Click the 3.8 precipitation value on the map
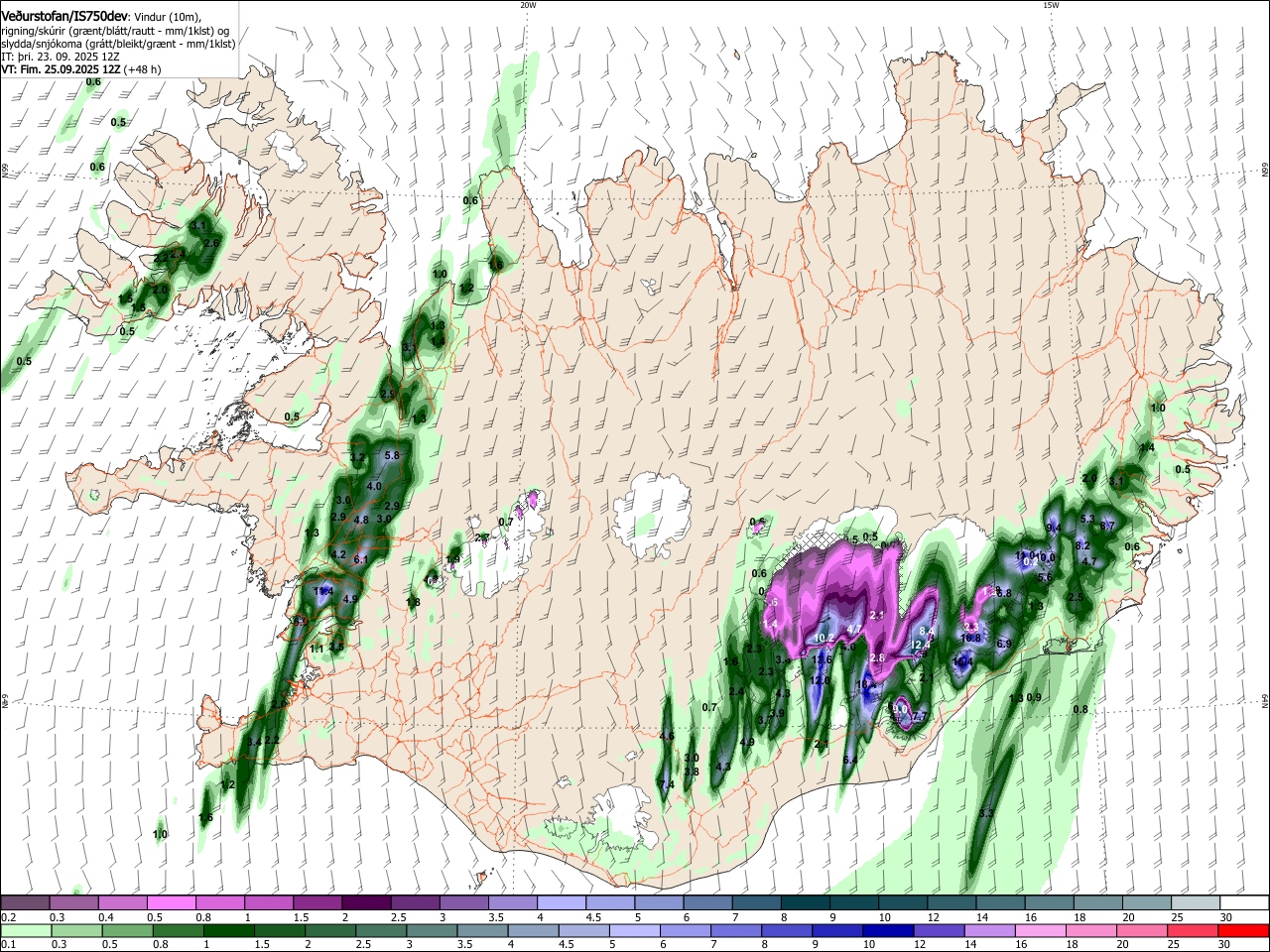This screenshot has width=1270, height=952. (x=692, y=772)
